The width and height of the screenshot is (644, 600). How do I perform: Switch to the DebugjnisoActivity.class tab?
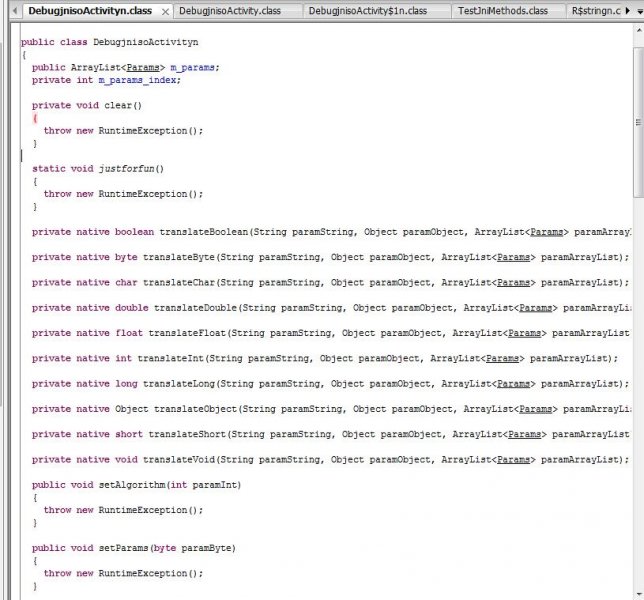pos(230,11)
